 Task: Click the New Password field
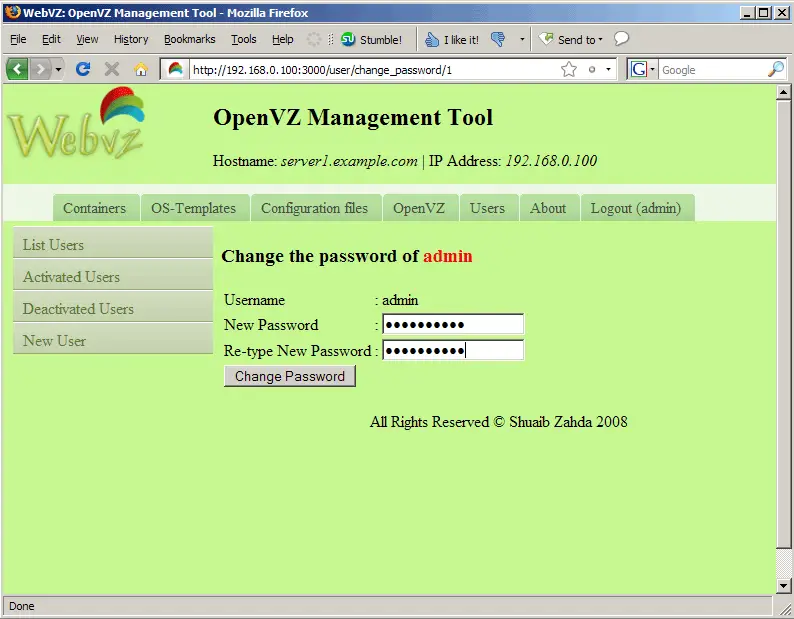coord(453,324)
